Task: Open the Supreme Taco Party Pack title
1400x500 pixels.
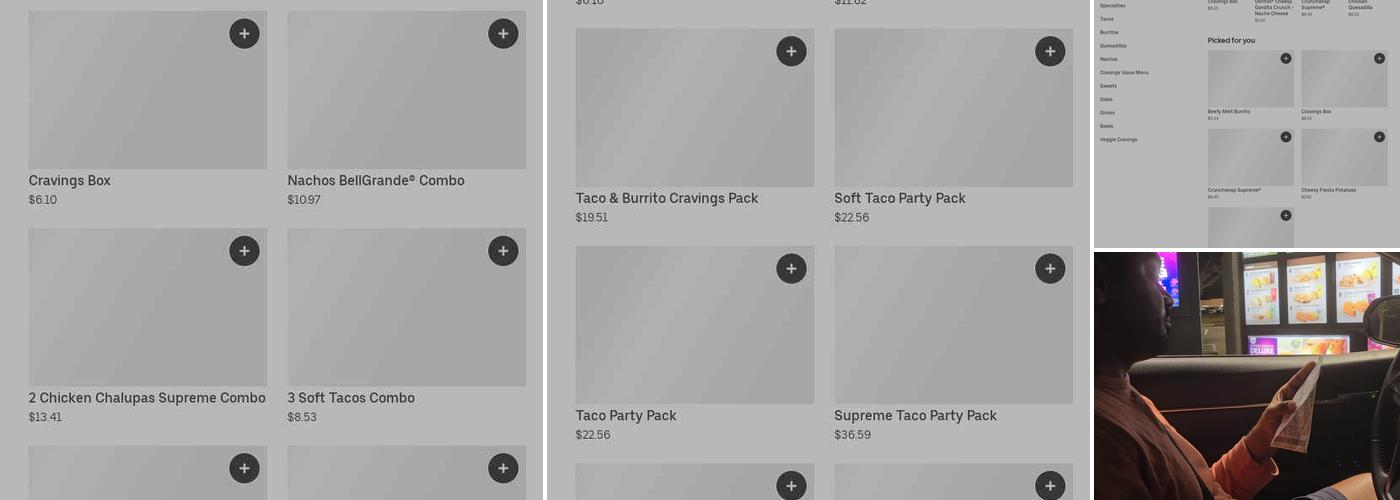Action: [x=915, y=416]
